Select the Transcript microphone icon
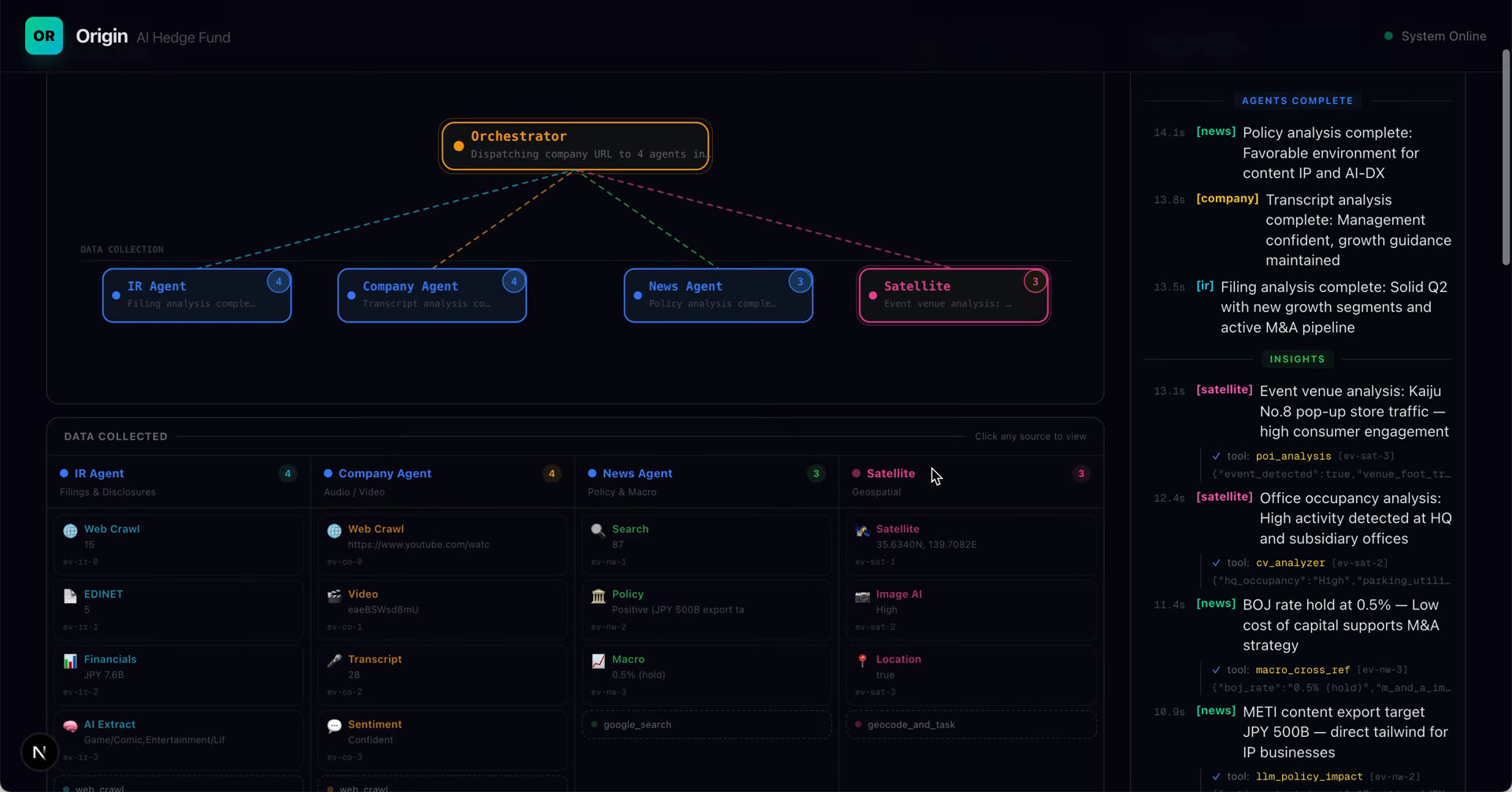 tap(334, 661)
